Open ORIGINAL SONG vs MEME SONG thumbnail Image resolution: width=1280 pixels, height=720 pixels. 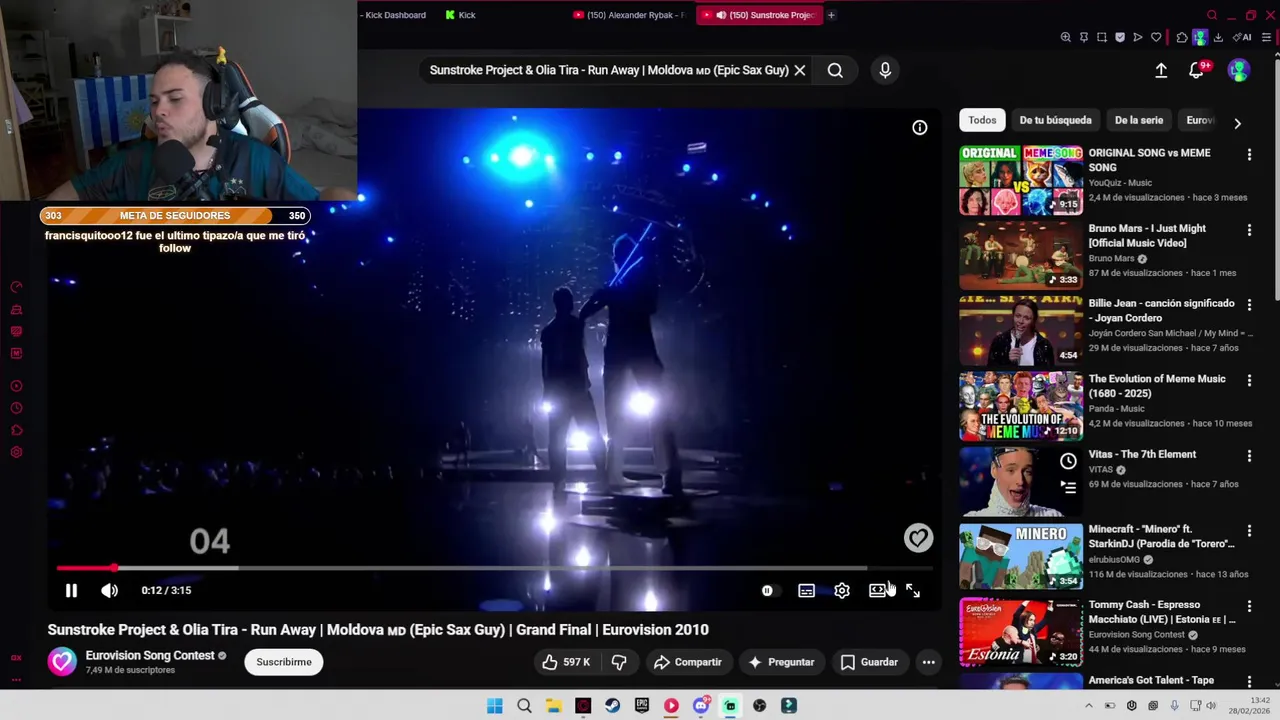(x=1021, y=180)
